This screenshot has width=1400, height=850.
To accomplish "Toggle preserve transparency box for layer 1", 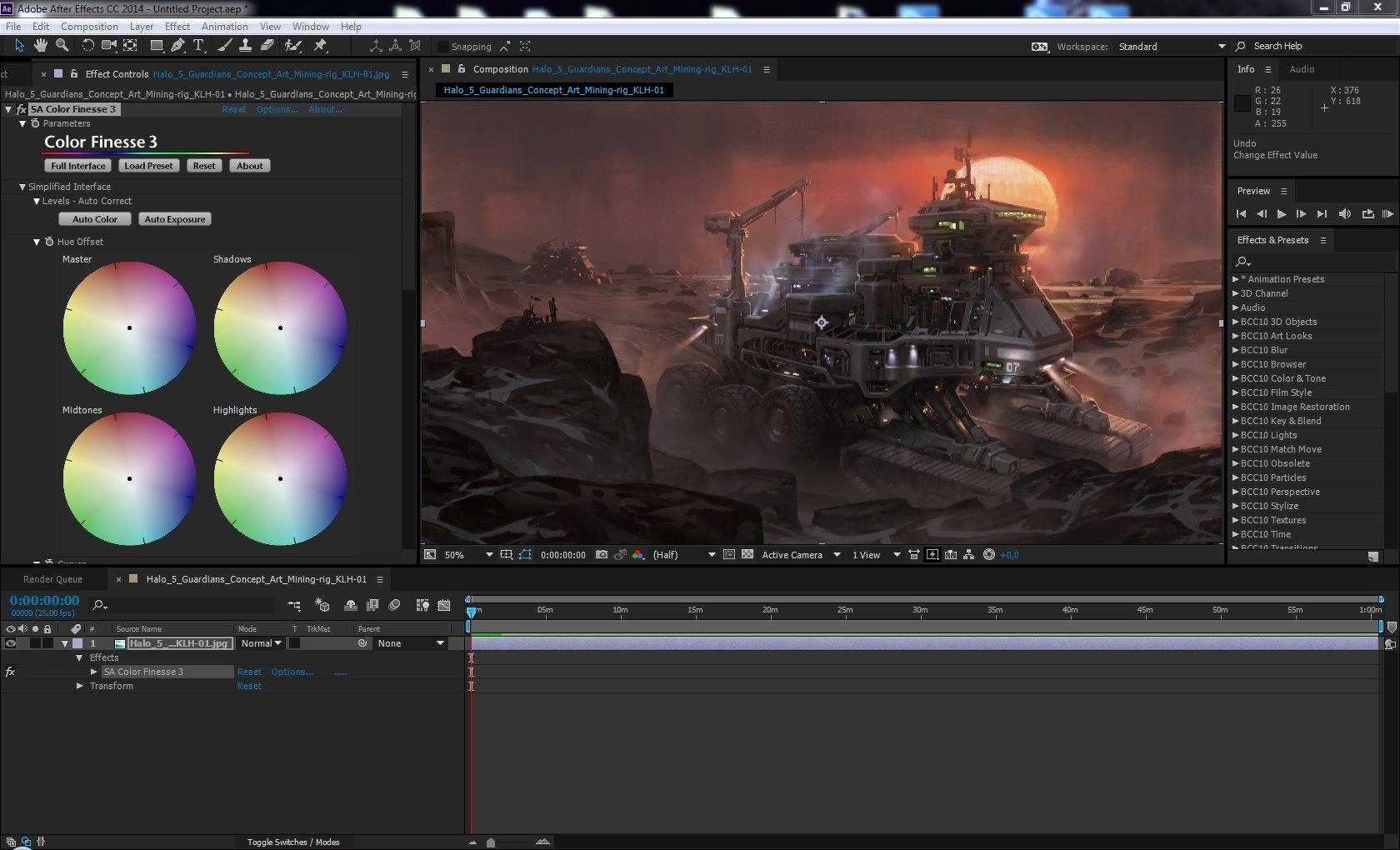I will pyautogui.click(x=294, y=643).
